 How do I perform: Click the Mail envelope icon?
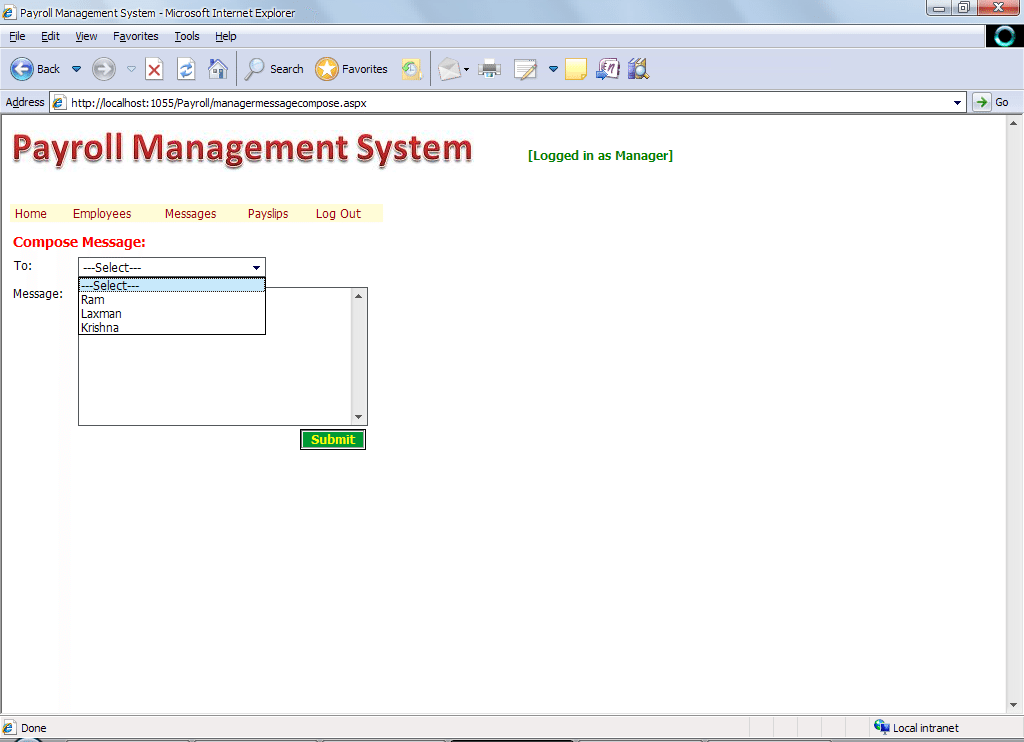449,69
